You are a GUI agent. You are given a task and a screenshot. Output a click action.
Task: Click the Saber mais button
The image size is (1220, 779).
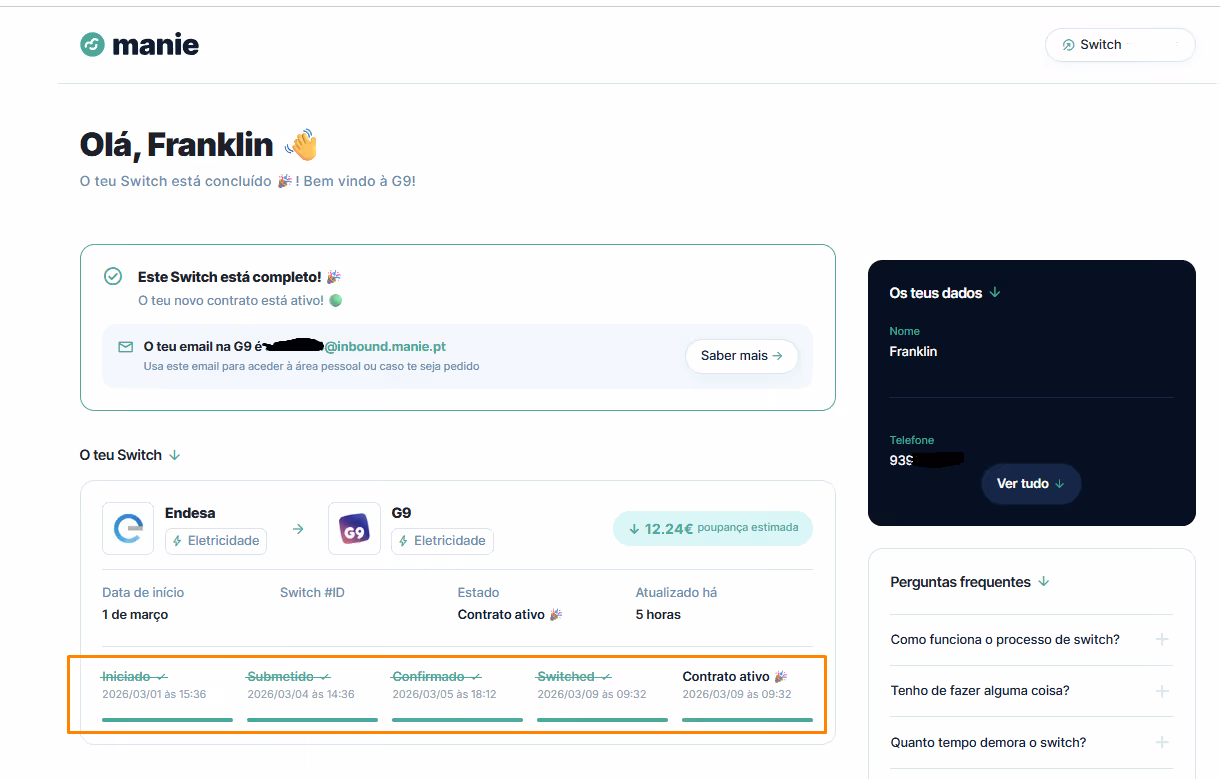[742, 356]
